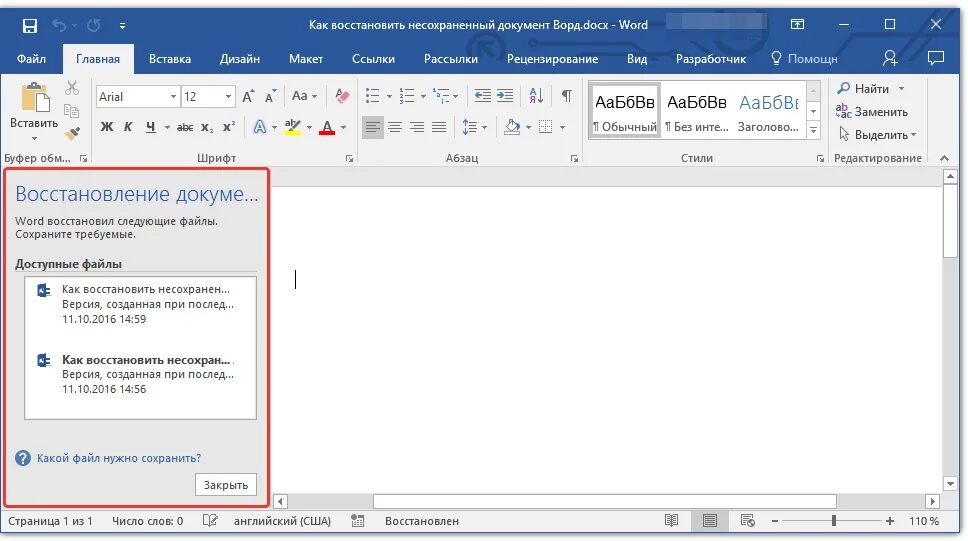Increase font size with the larger A icon
The height and width of the screenshot is (541, 968).
248,96
